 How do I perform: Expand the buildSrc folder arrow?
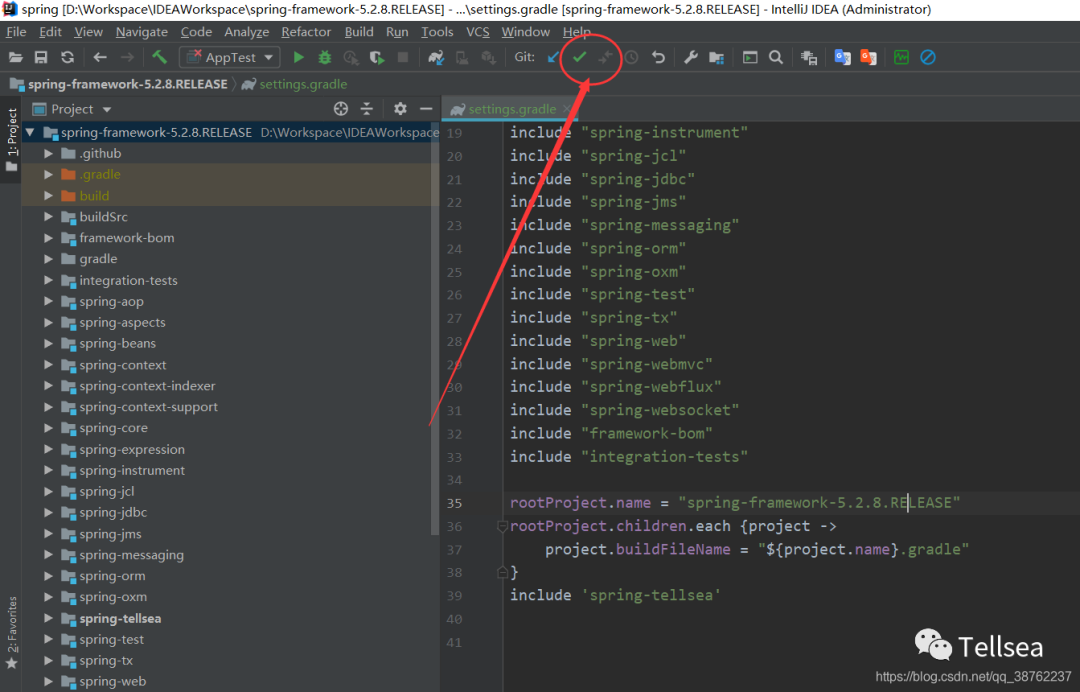[x=48, y=217]
